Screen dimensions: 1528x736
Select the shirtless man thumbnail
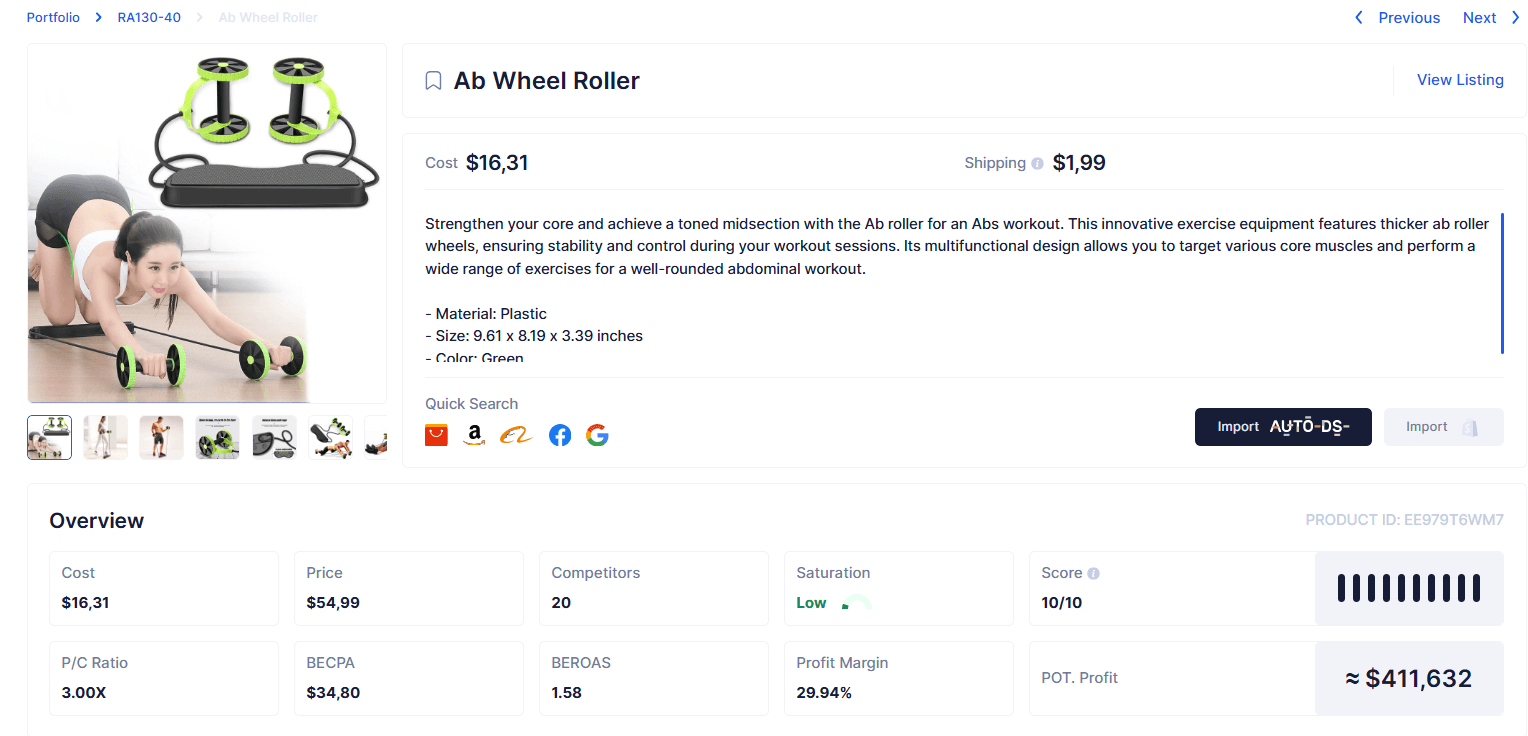pos(161,437)
